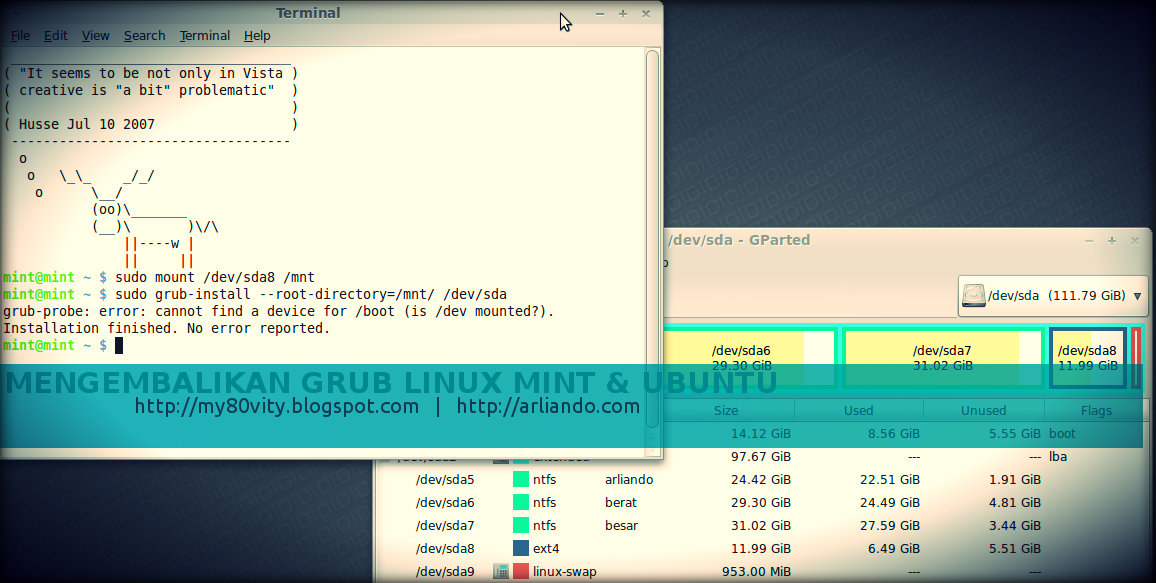Click the Terminal window vertical scrollbar

652,237
